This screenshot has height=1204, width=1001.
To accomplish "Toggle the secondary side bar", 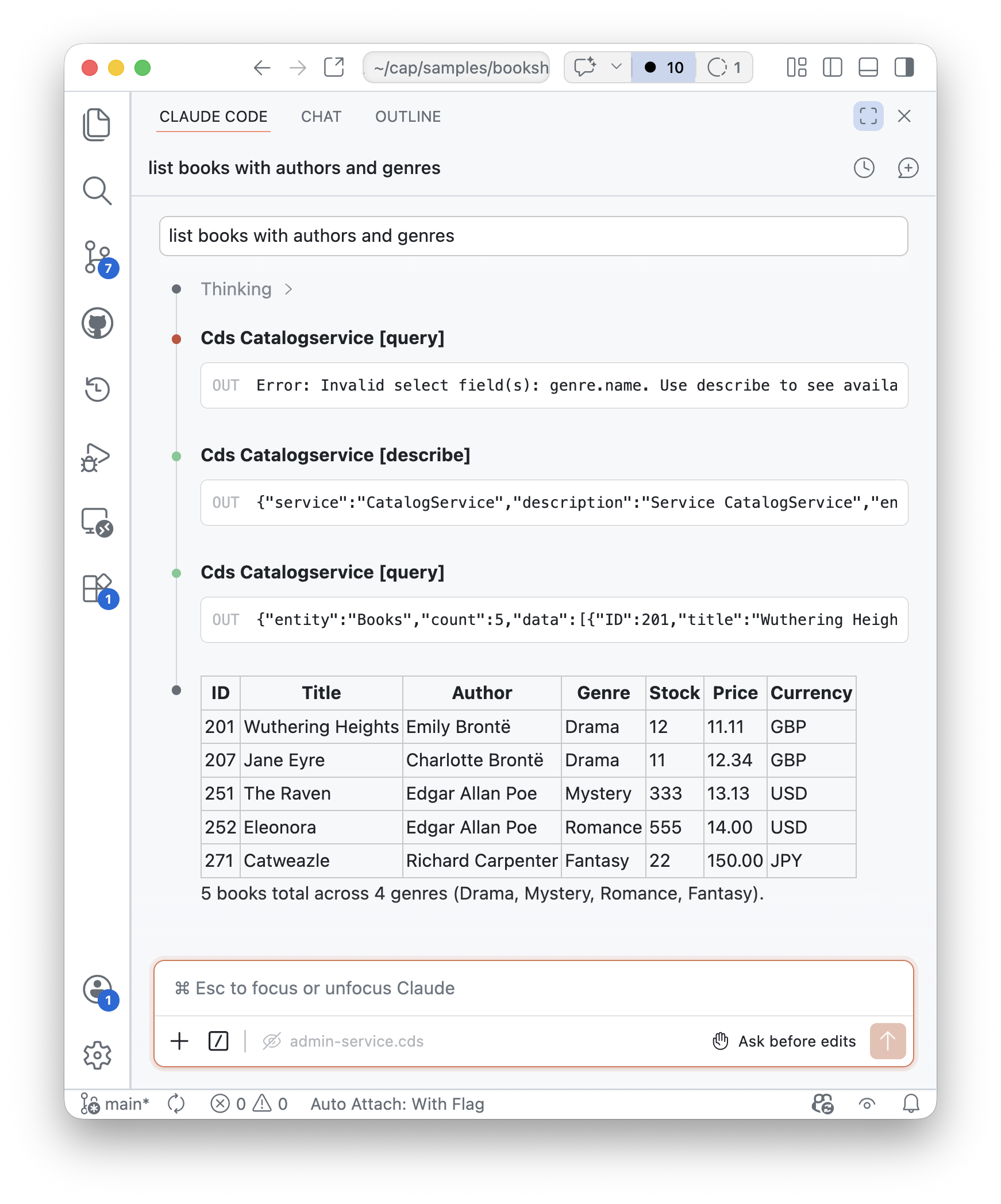I will pyautogui.click(x=904, y=67).
